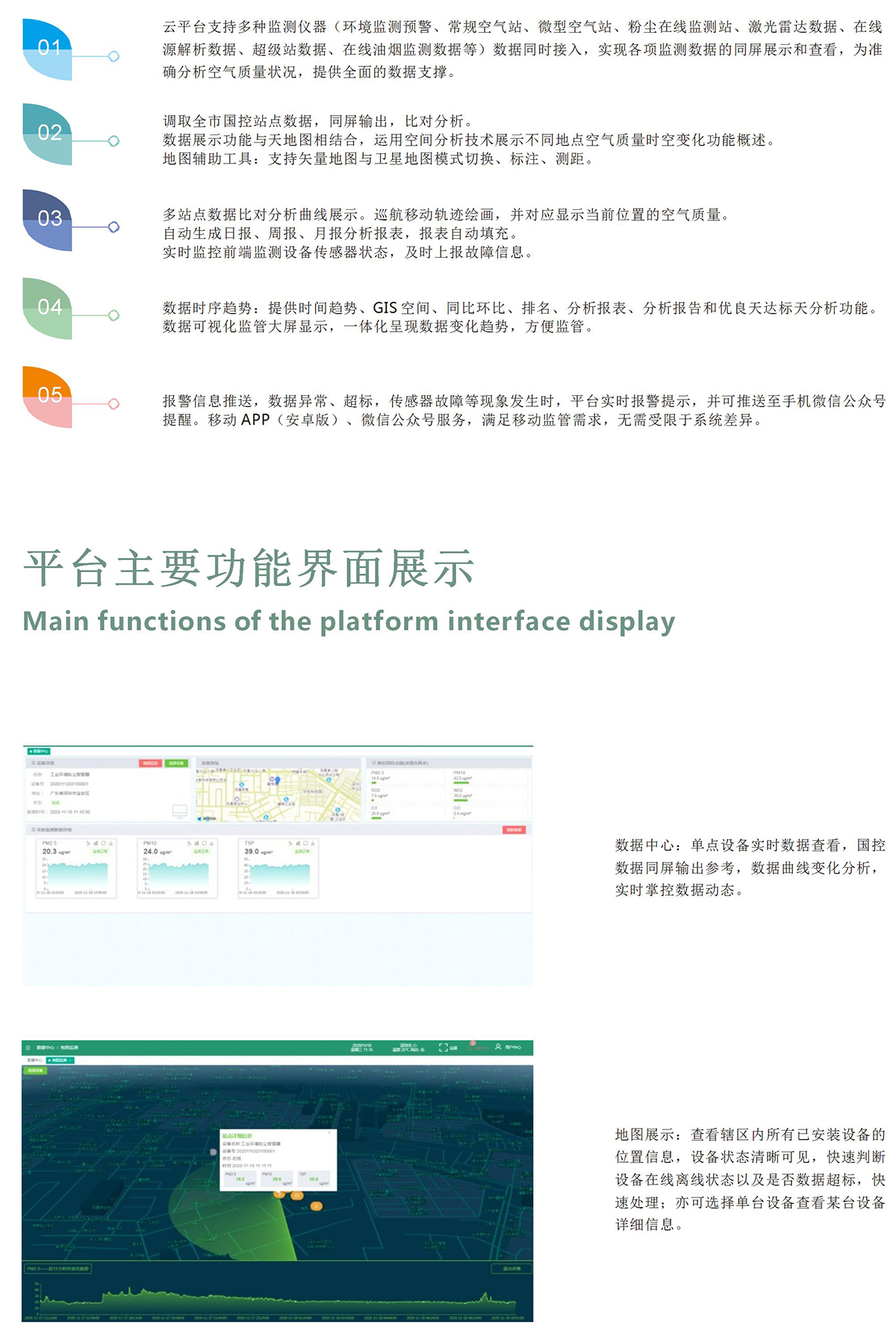Open the alarm bell notification icon
This screenshot has height=1331, width=896.
[x=473, y=1046]
